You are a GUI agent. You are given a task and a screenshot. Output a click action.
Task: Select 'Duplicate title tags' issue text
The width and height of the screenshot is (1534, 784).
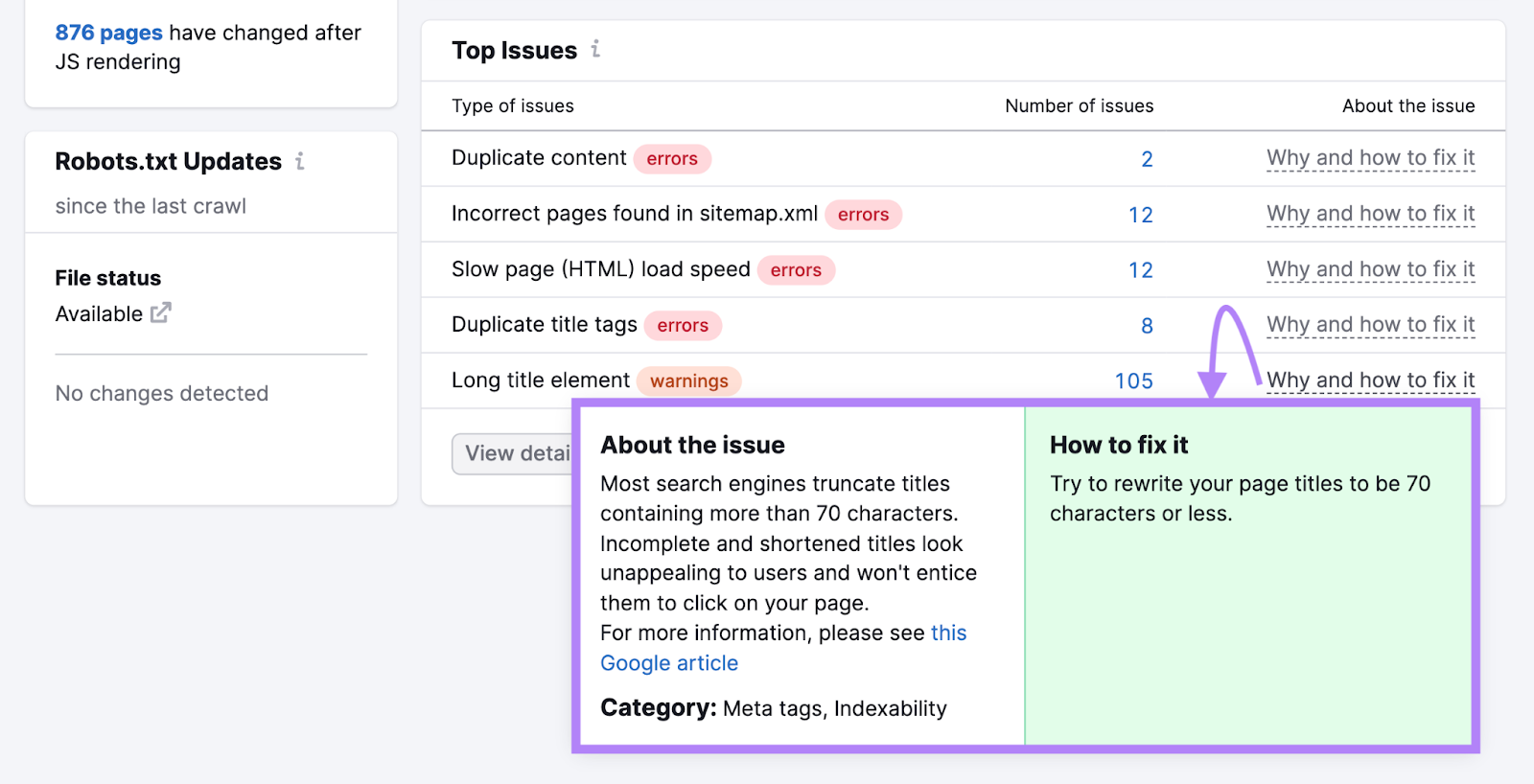pyautogui.click(x=545, y=325)
